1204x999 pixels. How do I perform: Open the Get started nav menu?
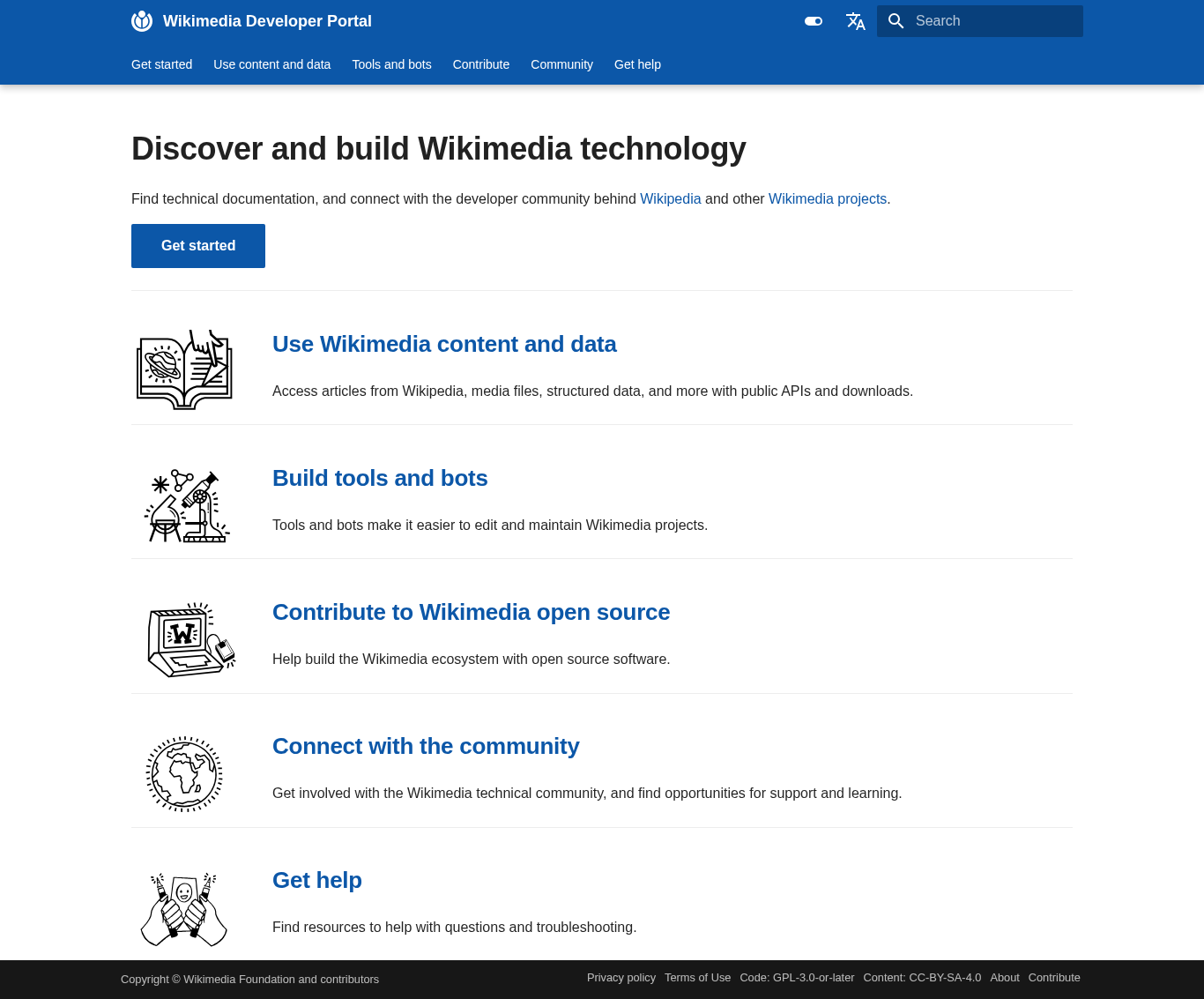tap(161, 64)
